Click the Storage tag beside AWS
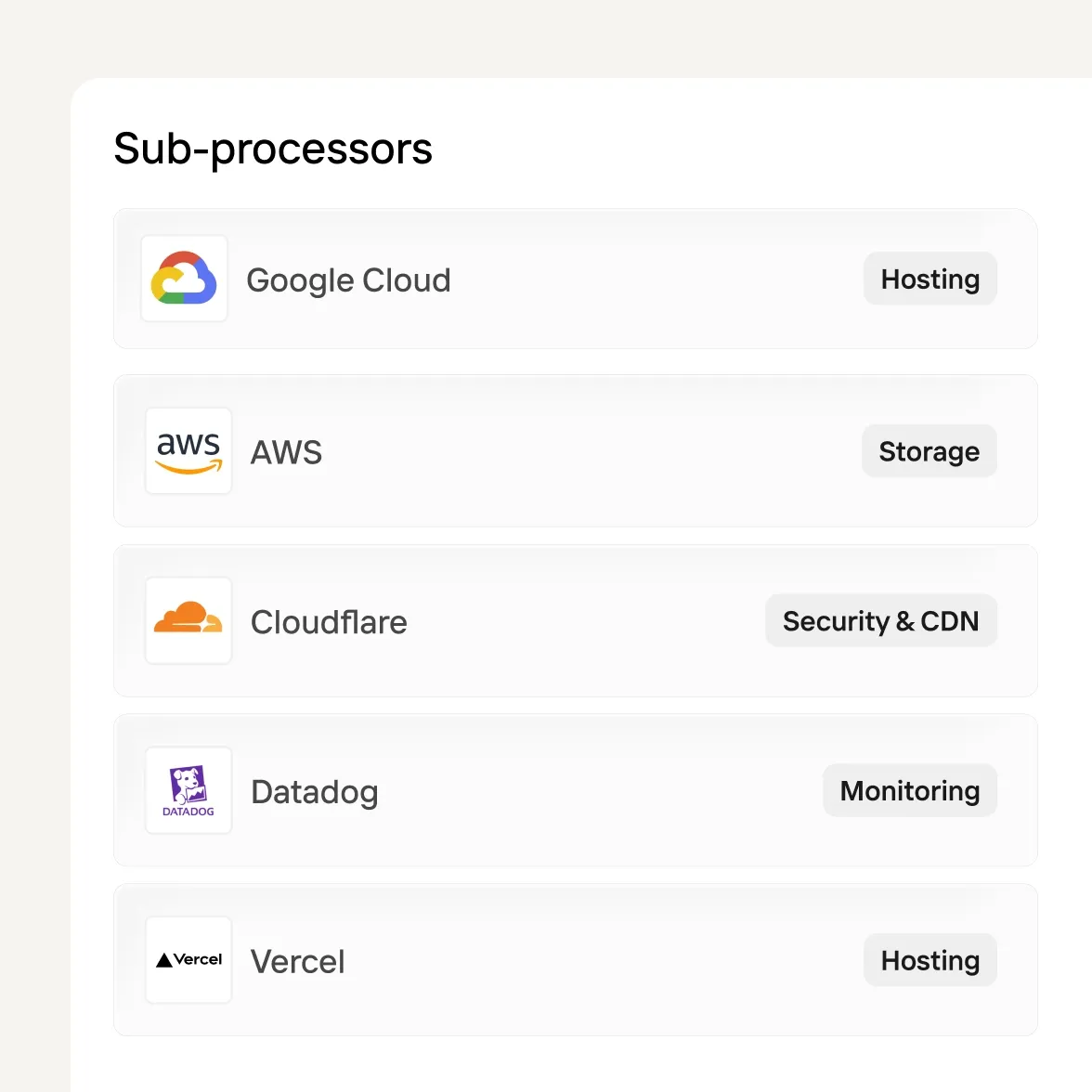This screenshot has width=1092, height=1092. [929, 451]
